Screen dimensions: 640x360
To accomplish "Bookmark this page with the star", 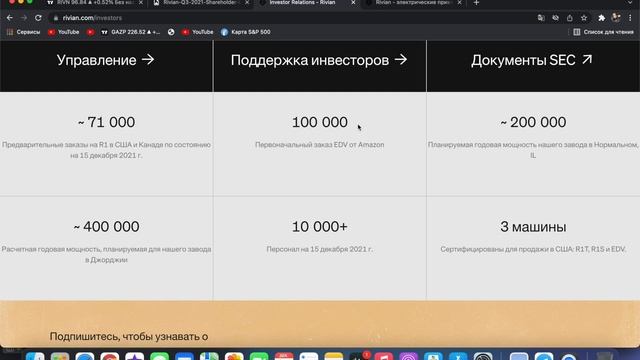I will [584, 18].
